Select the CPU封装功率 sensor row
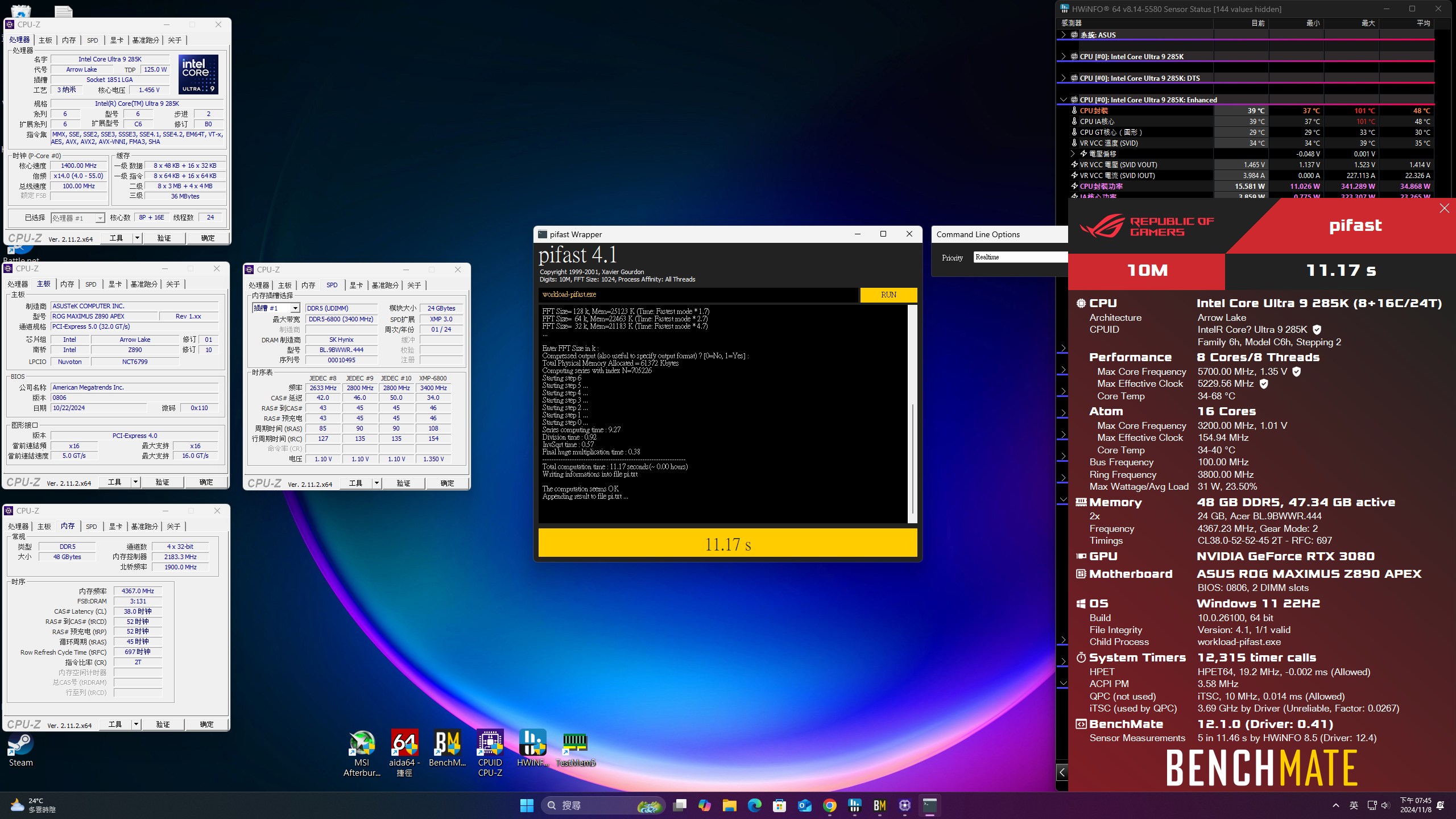This screenshot has width=1456, height=819. pyautogui.click(x=1246, y=187)
